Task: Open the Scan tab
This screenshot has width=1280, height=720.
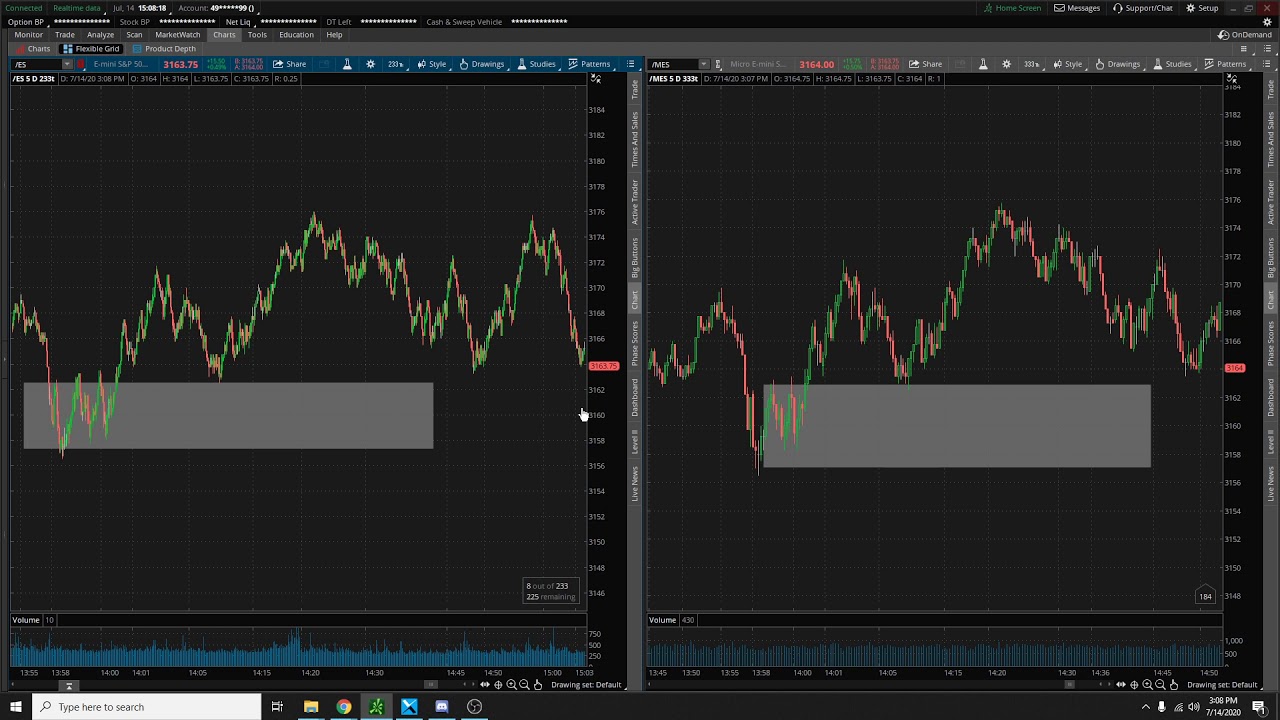Action: coord(134,35)
